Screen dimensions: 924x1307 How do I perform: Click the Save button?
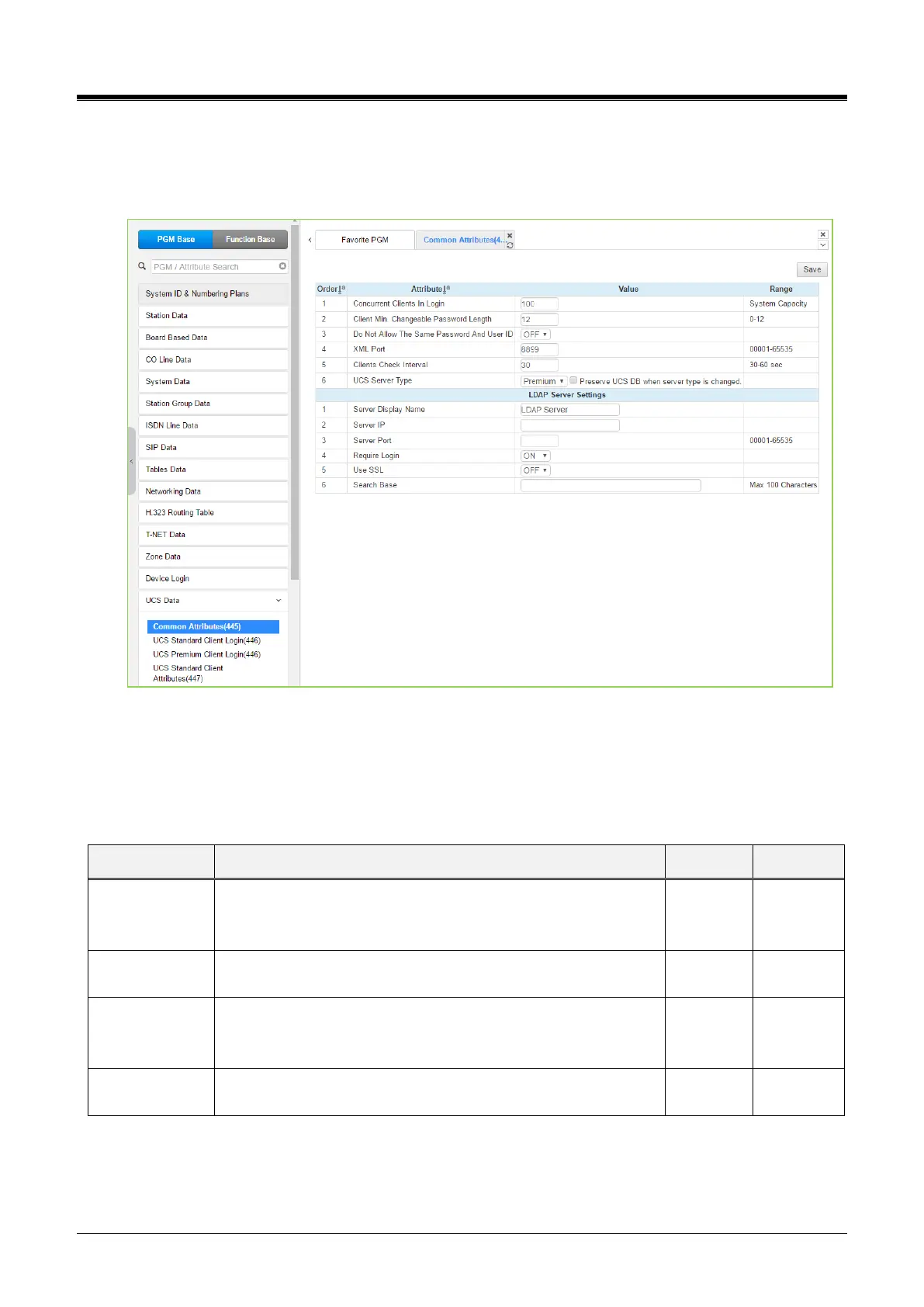812,269
